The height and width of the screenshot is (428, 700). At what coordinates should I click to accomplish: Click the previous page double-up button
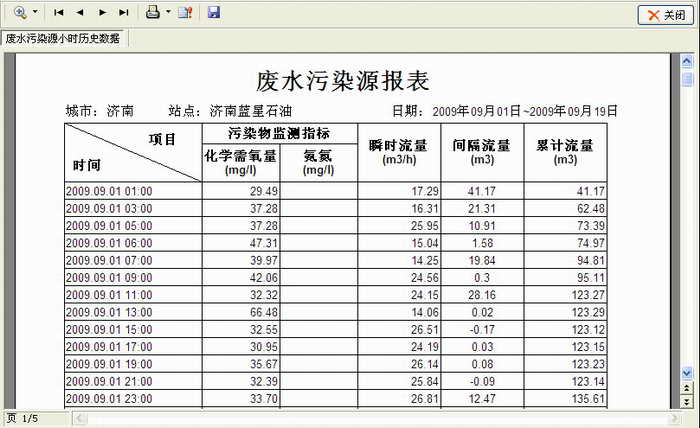click(x=687, y=388)
